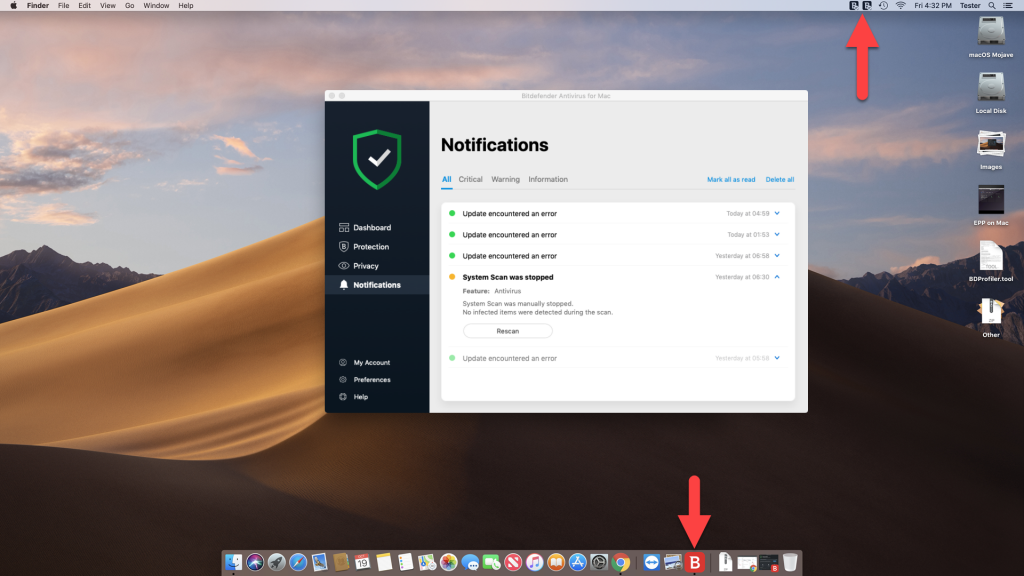This screenshot has height=576, width=1024.
Task: Open Launchpad from the Dock
Action: tap(276, 562)
